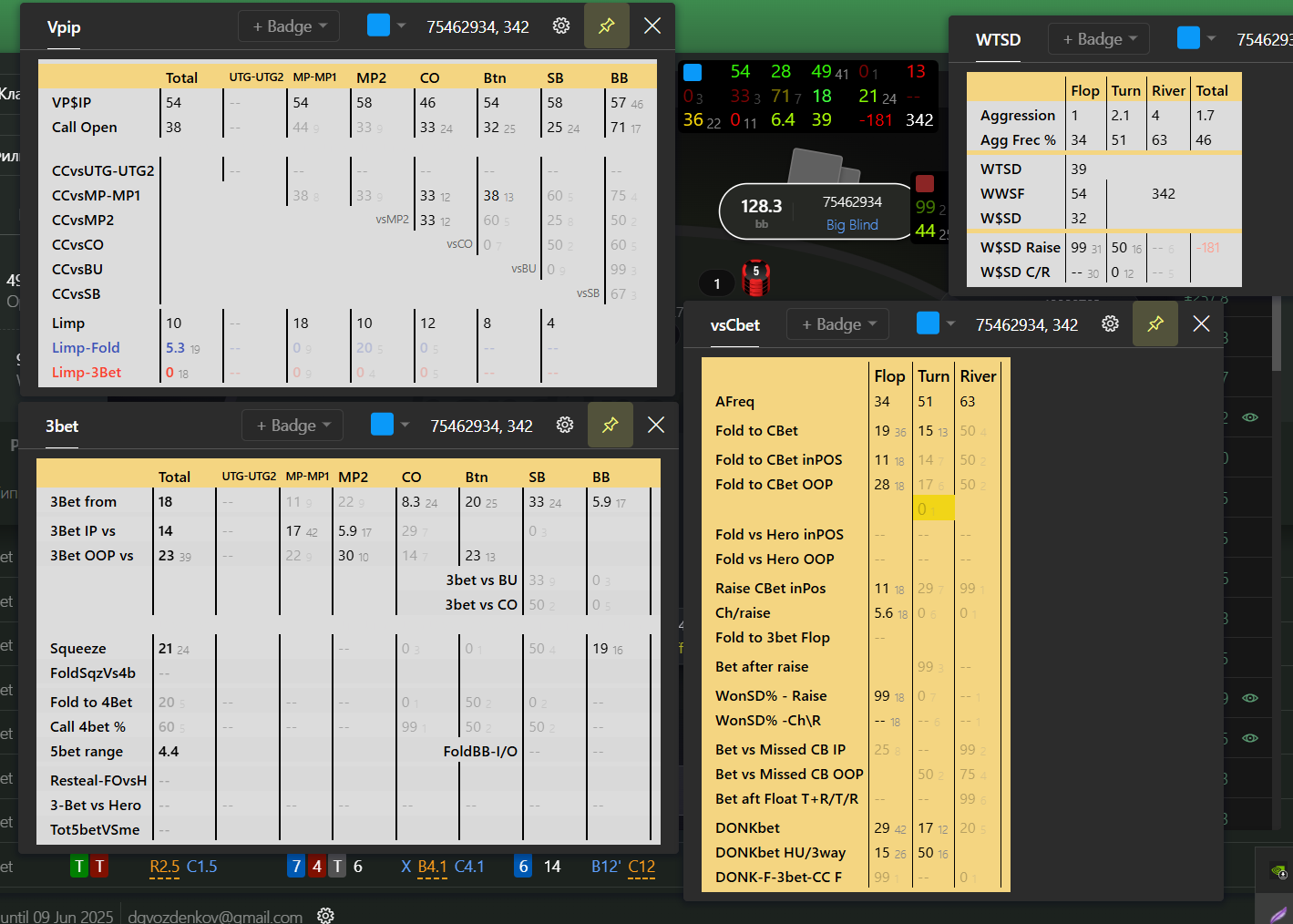Open the + Badge dropdown in Vpip popup
This screenshot has width=1293, height=924.
pos(289,26)
